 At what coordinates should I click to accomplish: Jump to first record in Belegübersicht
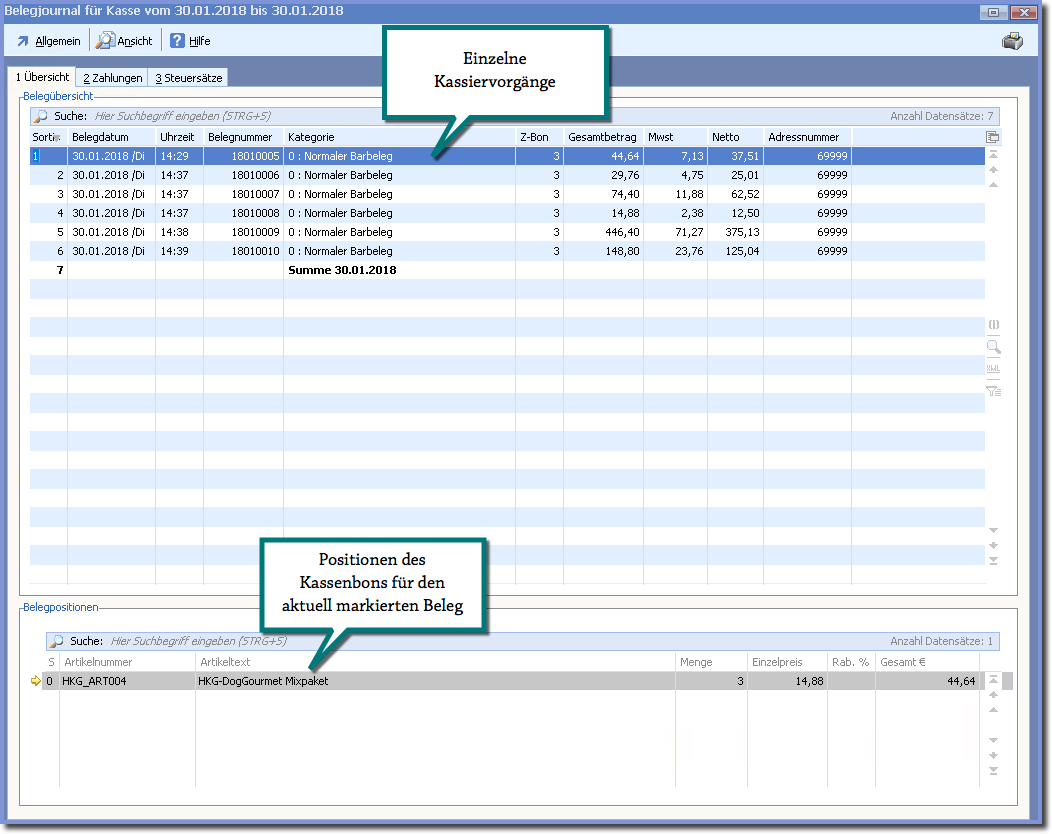tap(993, 155)
